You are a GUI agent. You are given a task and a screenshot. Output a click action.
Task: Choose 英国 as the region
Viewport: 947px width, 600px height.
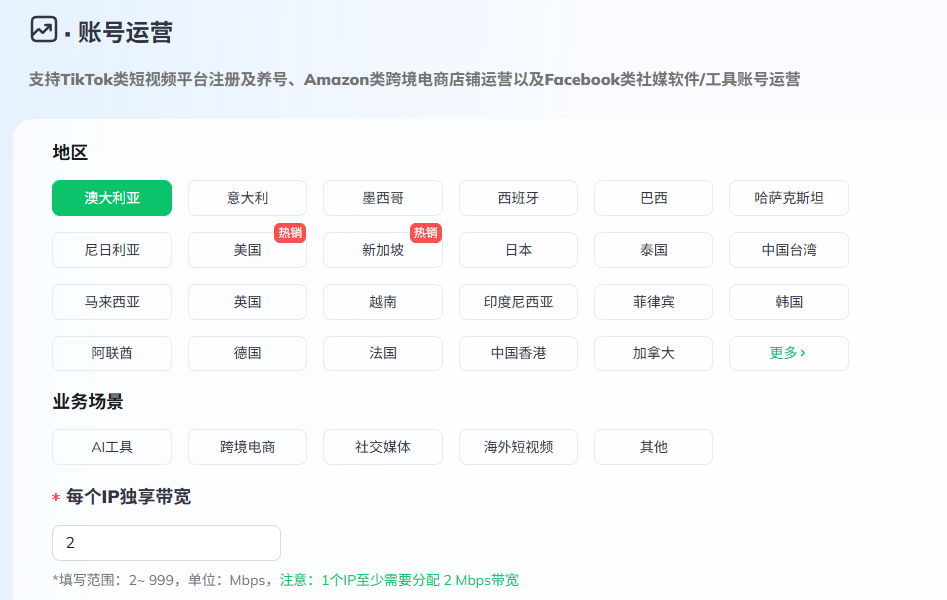(x=248, y=302)
